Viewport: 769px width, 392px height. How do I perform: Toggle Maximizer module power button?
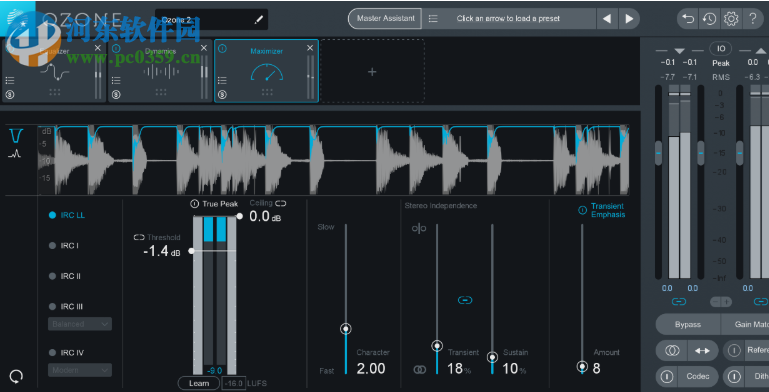pos(222,49)
